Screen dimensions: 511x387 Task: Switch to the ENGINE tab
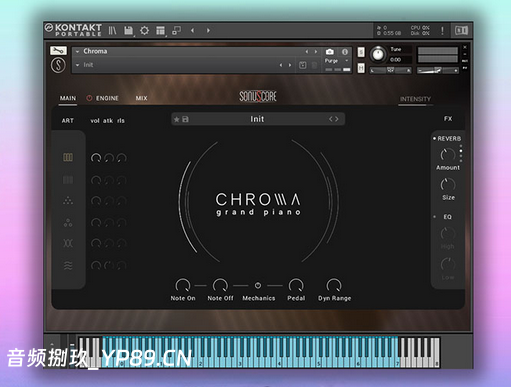coord(107,98)
